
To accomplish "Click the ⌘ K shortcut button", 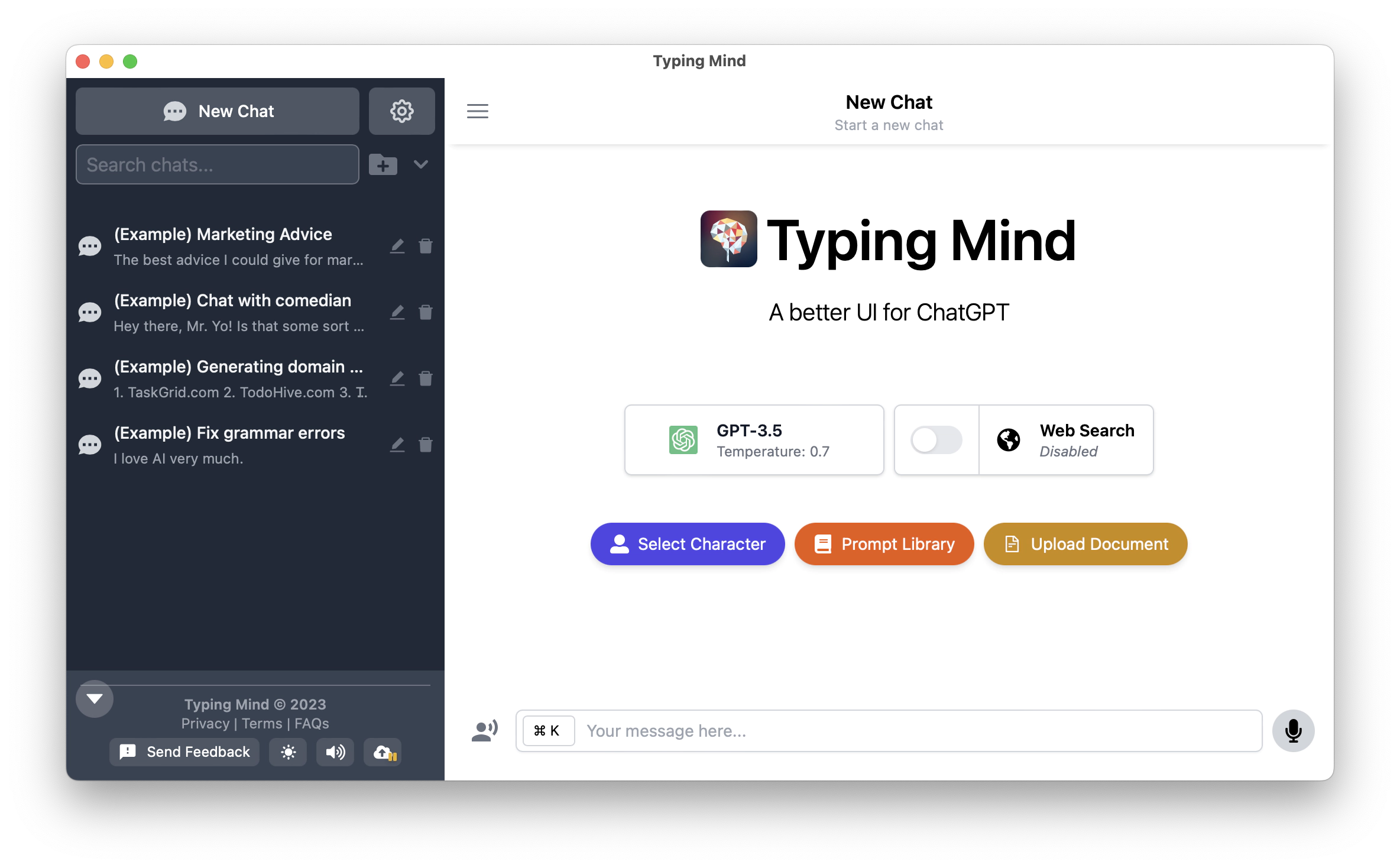I will click(548, 731).
